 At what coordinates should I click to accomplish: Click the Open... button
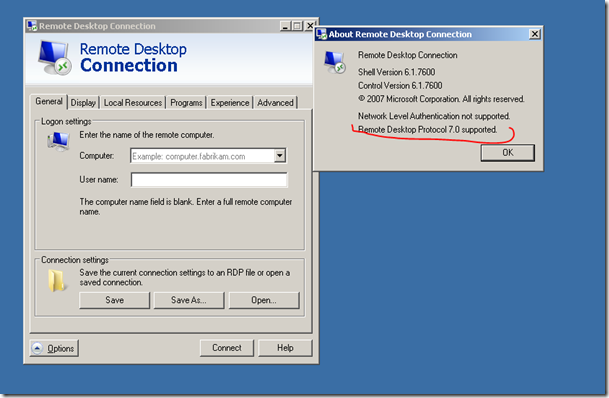click(264, 300)
